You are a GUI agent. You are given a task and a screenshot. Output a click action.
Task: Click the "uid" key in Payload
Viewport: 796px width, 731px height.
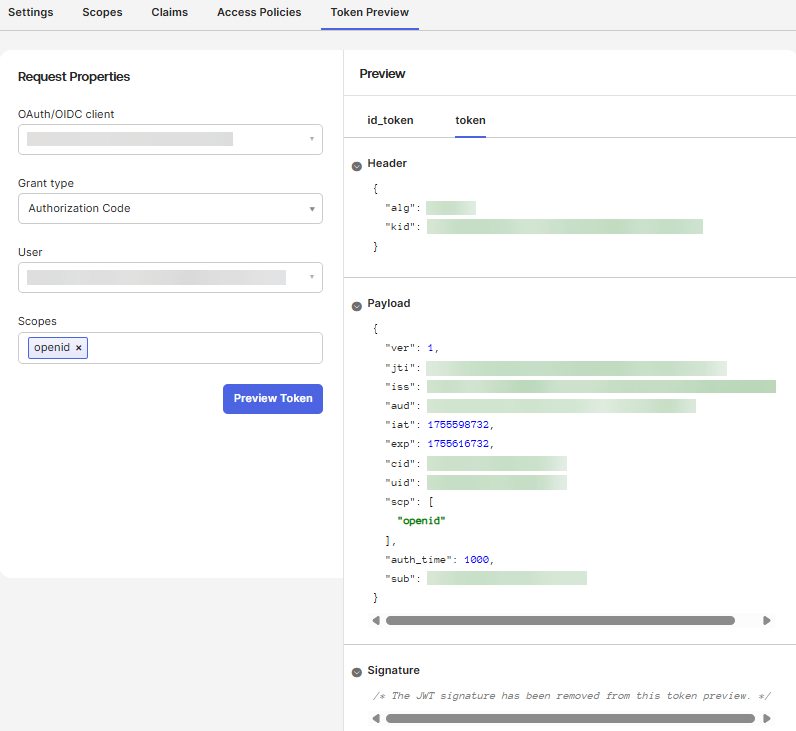pos(400,482)
